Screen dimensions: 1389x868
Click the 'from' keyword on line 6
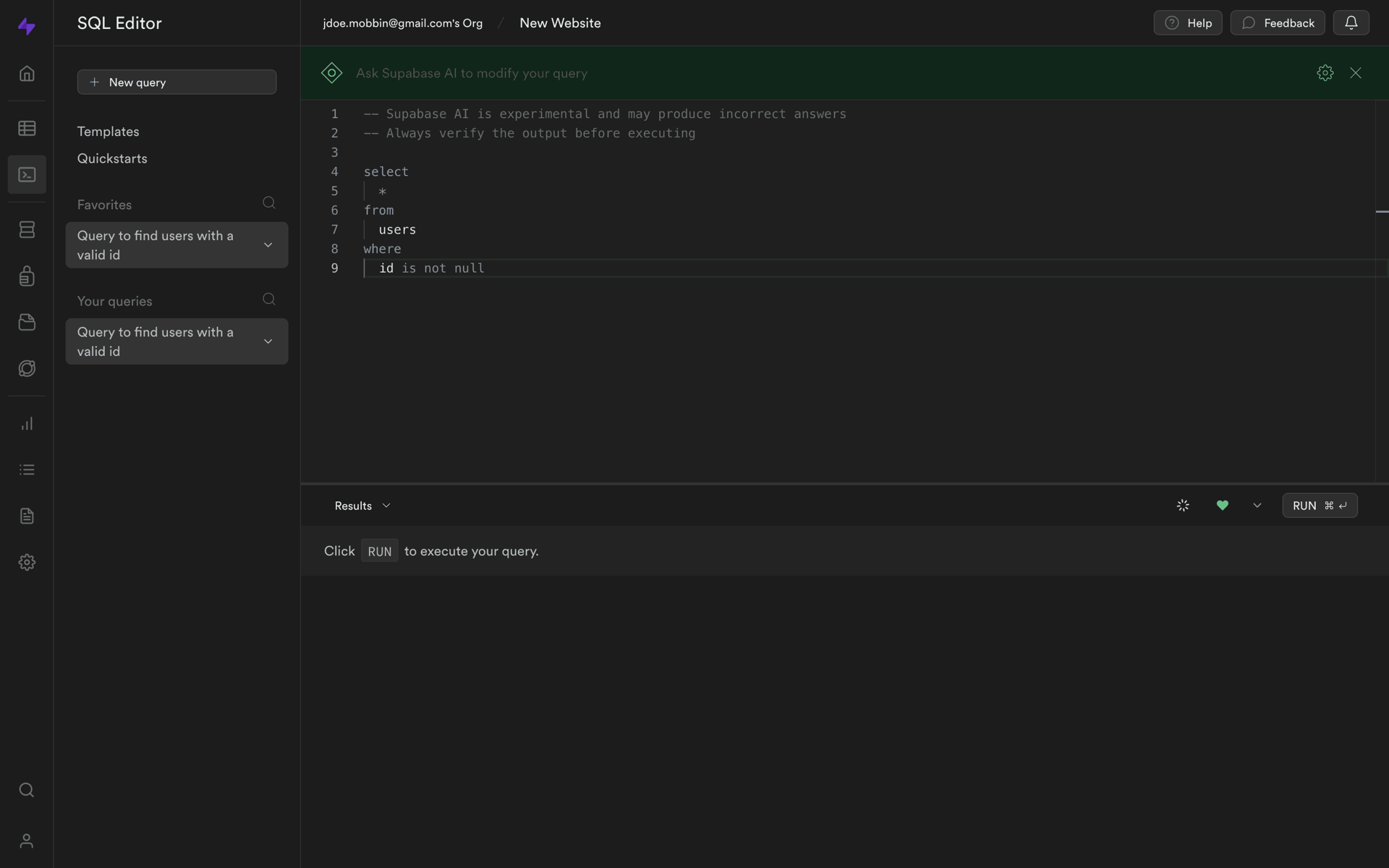378,210
